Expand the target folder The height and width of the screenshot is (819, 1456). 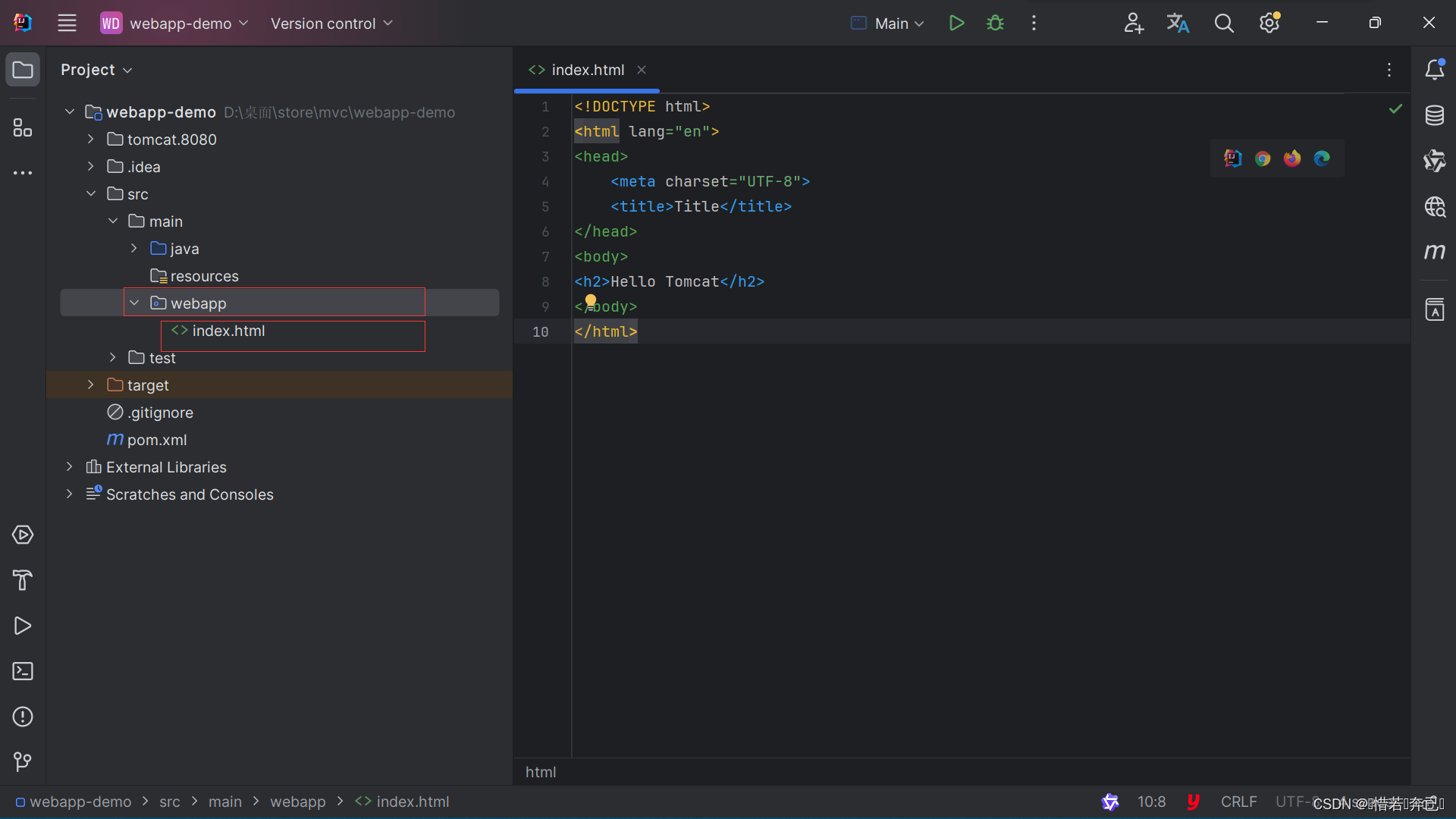91,385
